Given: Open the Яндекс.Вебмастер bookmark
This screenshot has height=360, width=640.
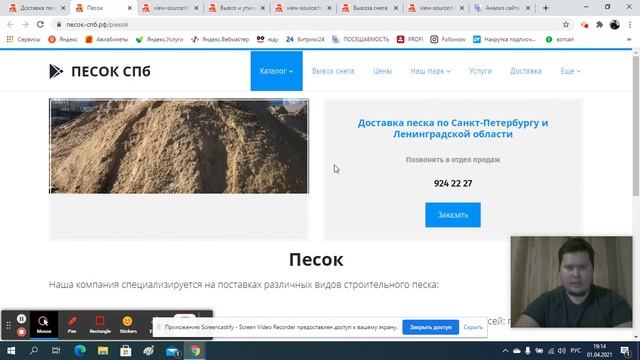Looking at the screenshot, I should [x=220, y=39].
